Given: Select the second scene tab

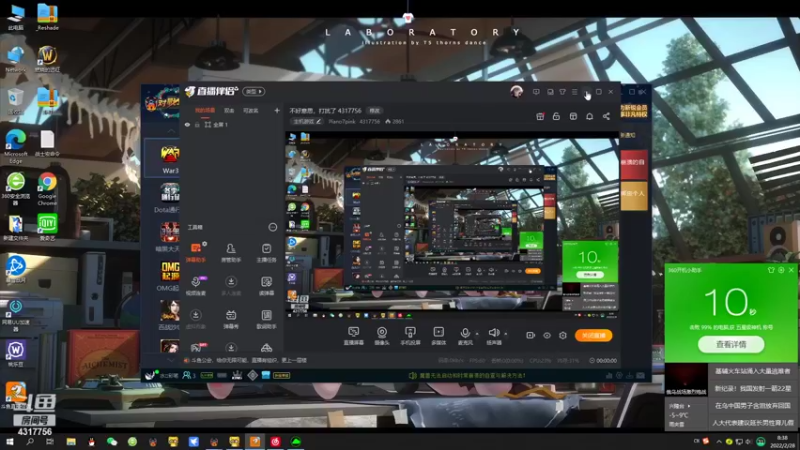Looking at the screenshot, I should (229, 110).
